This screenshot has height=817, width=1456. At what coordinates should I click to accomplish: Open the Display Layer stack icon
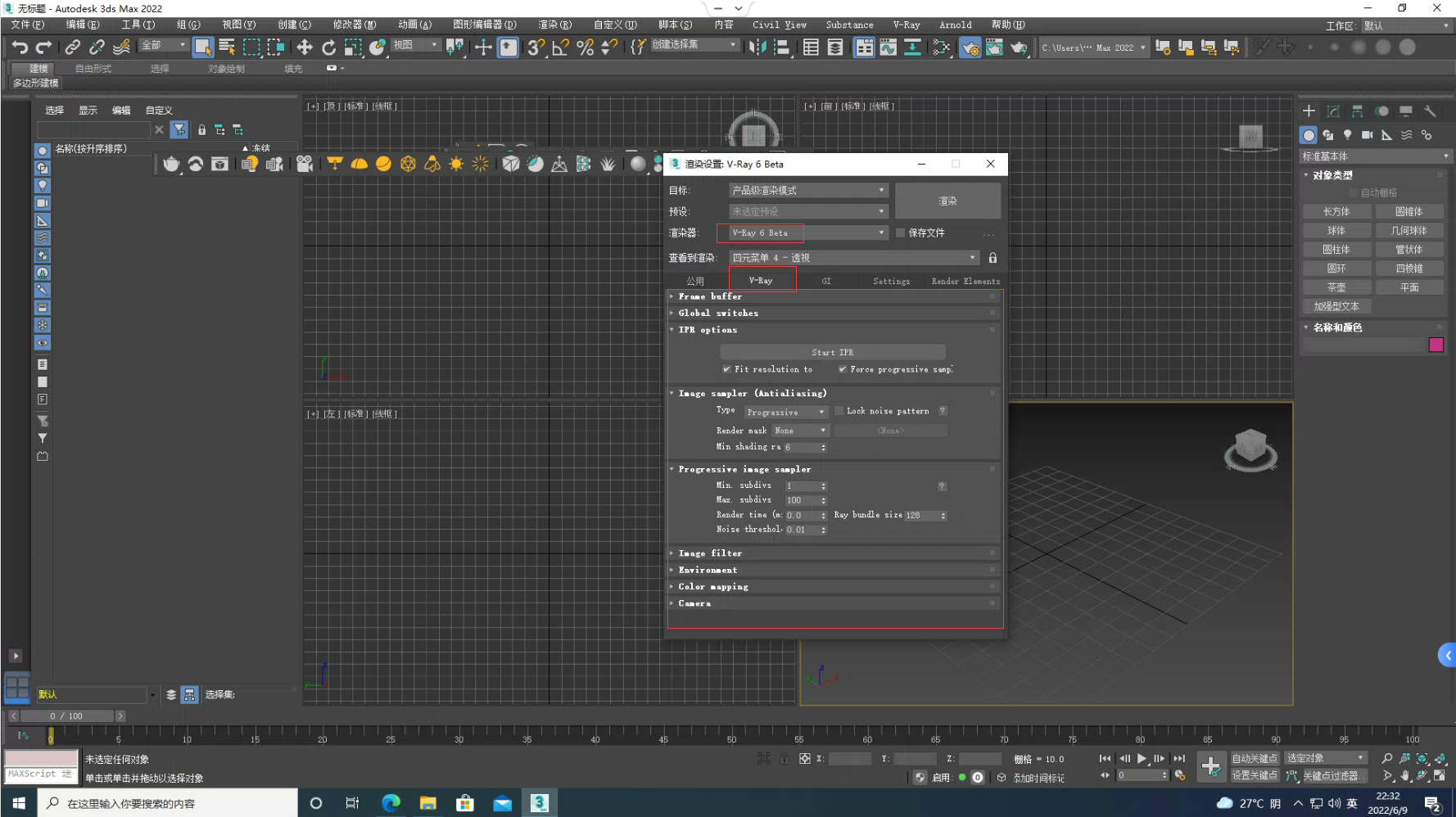[x=171, y=694]
